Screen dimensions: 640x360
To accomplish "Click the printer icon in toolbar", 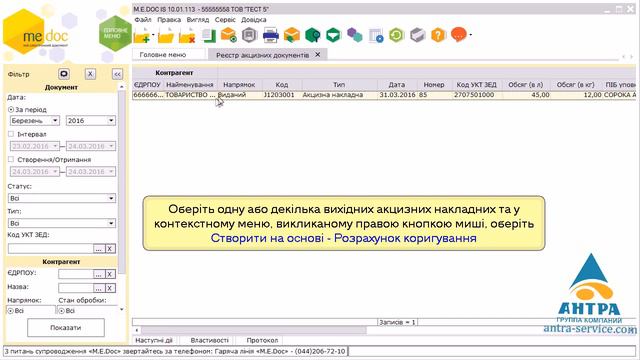I will (271, 36).
